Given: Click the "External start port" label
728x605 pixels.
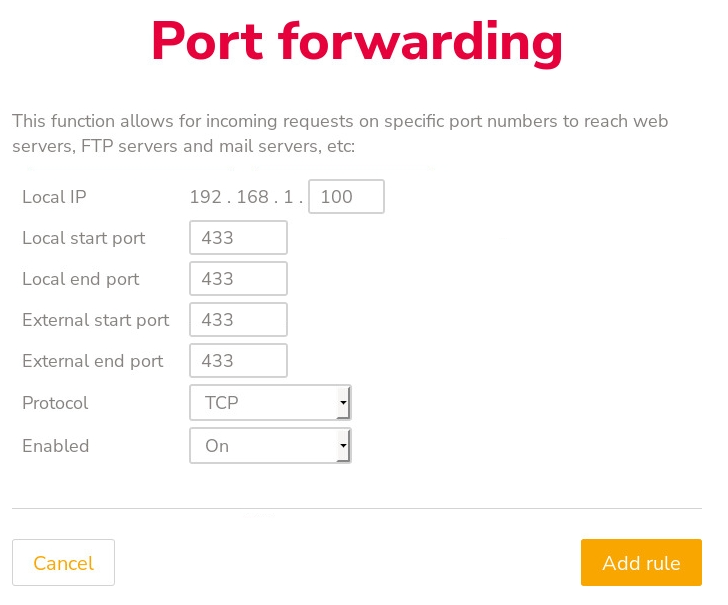Looking at the screenshot, I should coord(95,320).
